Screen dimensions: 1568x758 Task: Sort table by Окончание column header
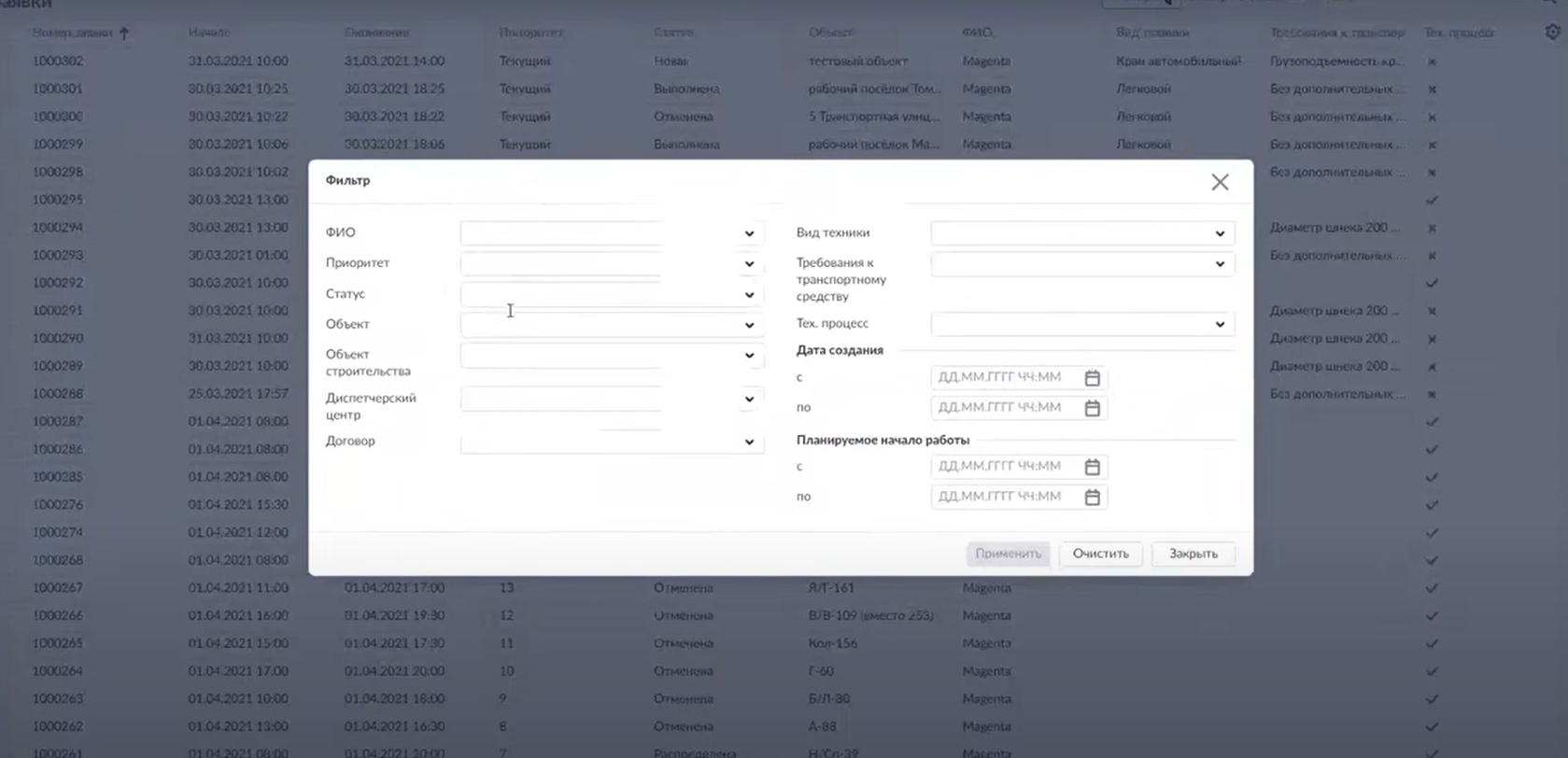tap(376, 33)
